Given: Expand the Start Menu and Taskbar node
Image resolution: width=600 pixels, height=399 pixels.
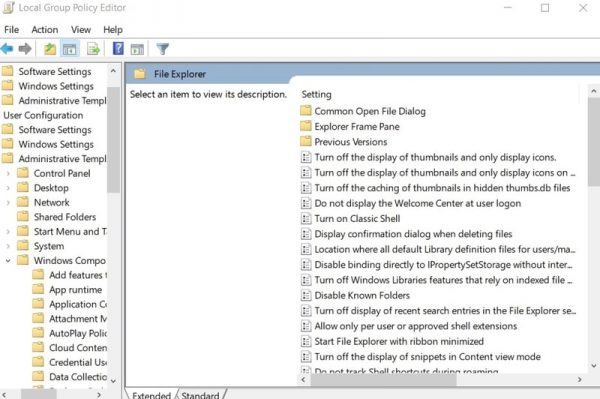Looking at the screenshot, I should pos(8,231).
